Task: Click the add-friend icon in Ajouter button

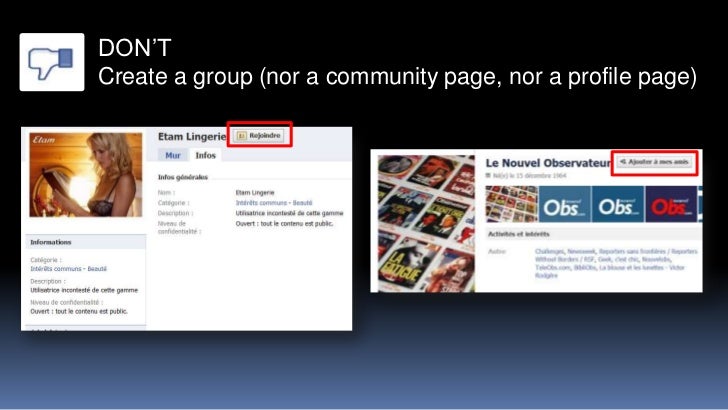Action: tap(623, 162)
